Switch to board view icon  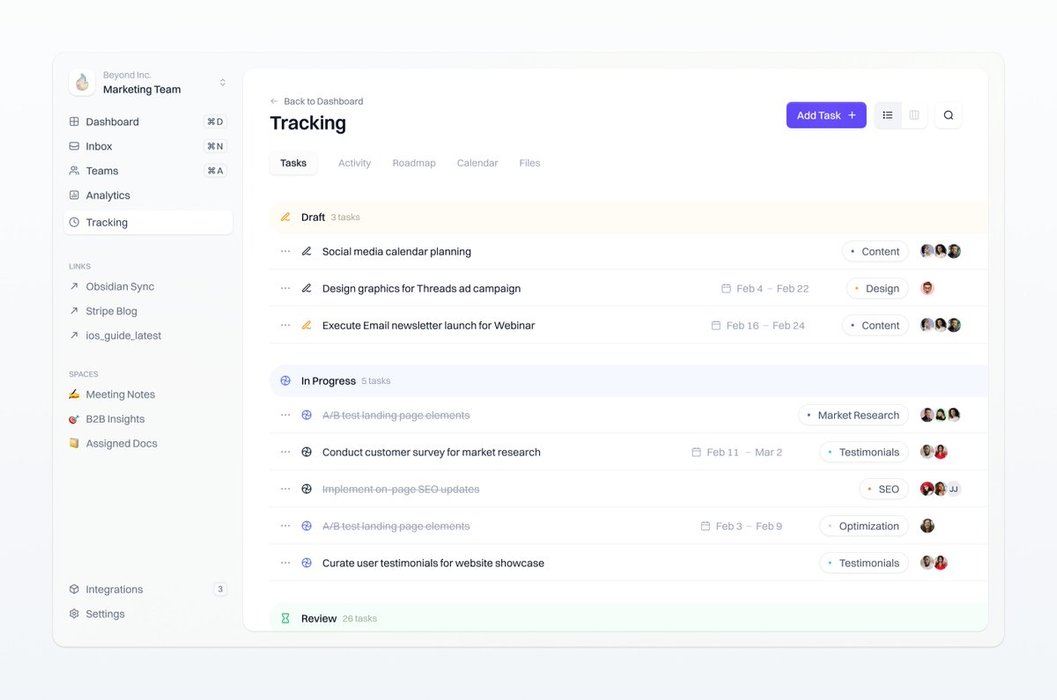point(914,115)
